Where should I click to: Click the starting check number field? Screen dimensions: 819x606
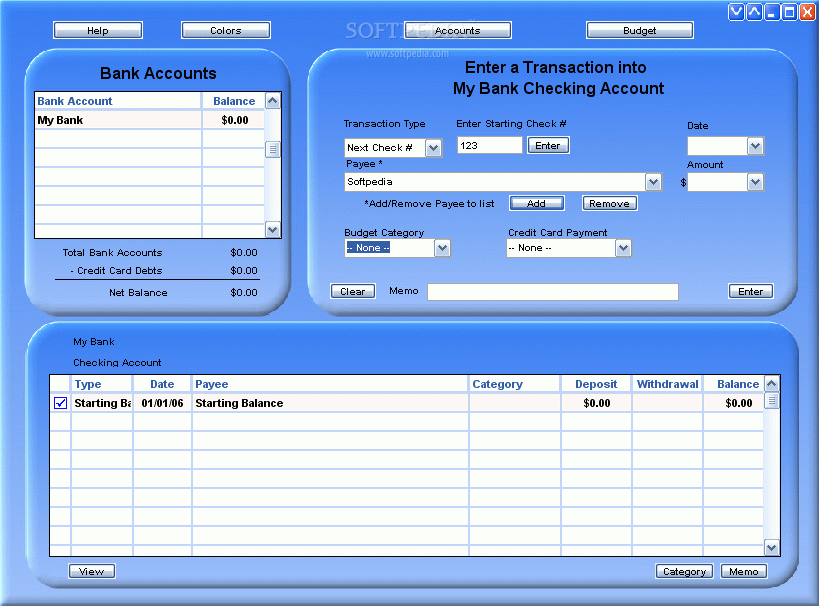tap(489, 145)
